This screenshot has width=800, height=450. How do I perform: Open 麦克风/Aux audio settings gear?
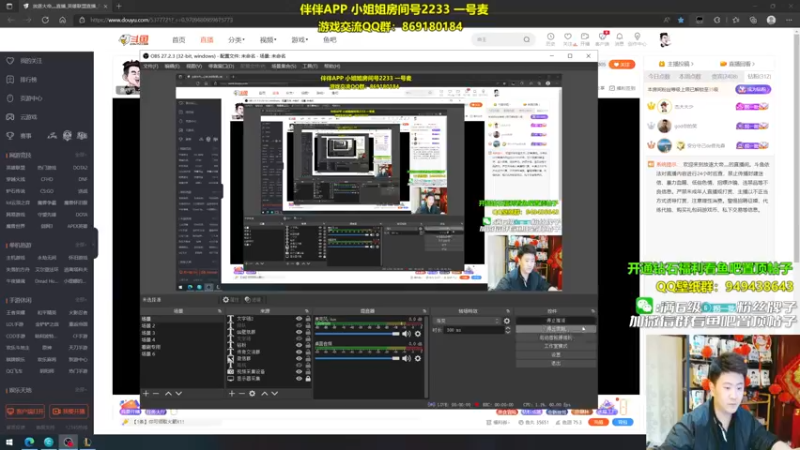click(x=418, y=334)
